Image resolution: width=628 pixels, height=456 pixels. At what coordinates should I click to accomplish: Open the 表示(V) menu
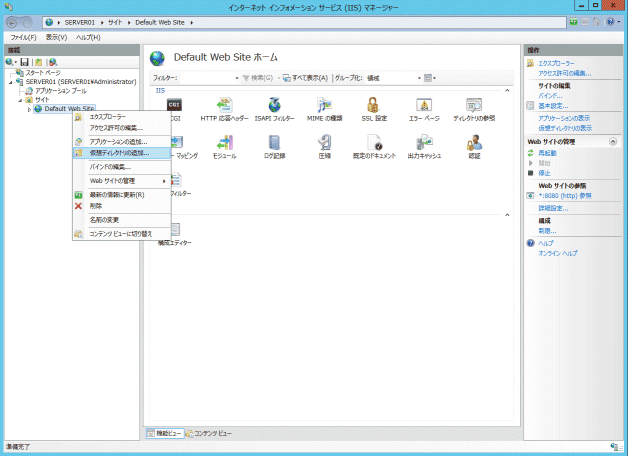click(x=56, y=37)
